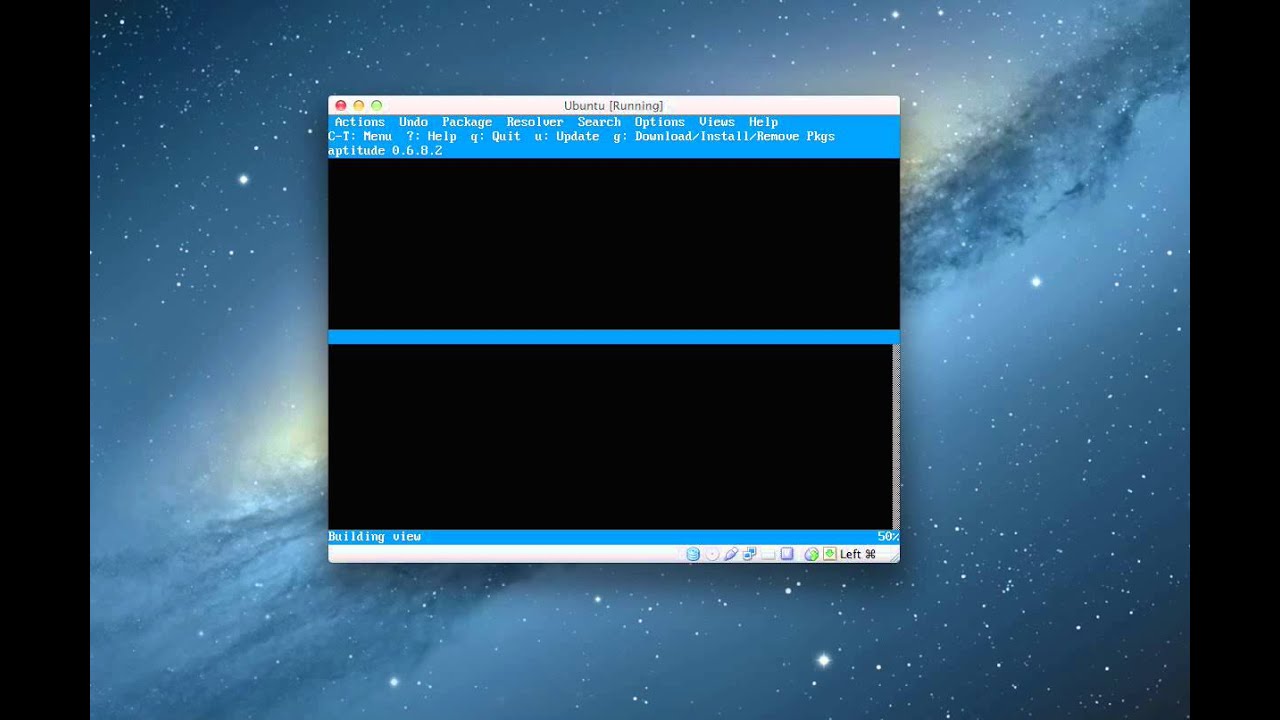1280x720 pixels.
Task: Minimize the Ubuntu VM window
Action: (358, 105)
